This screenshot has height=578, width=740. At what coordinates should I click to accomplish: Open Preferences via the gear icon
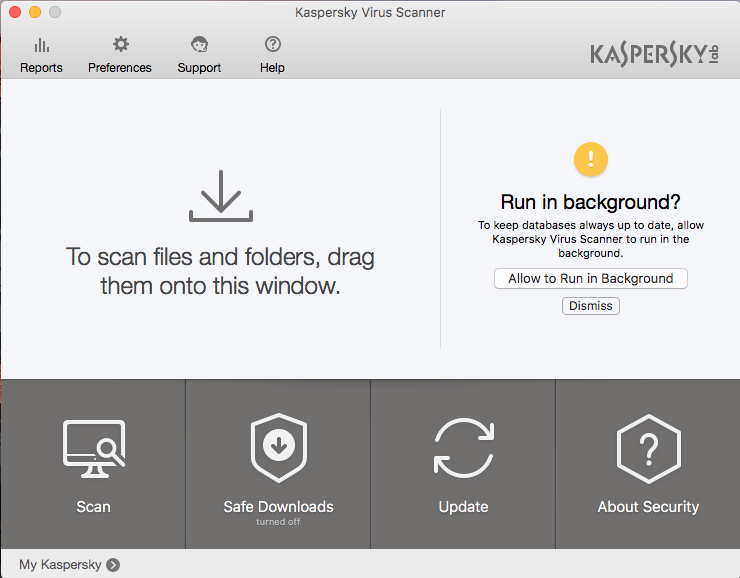click(121, 44)
